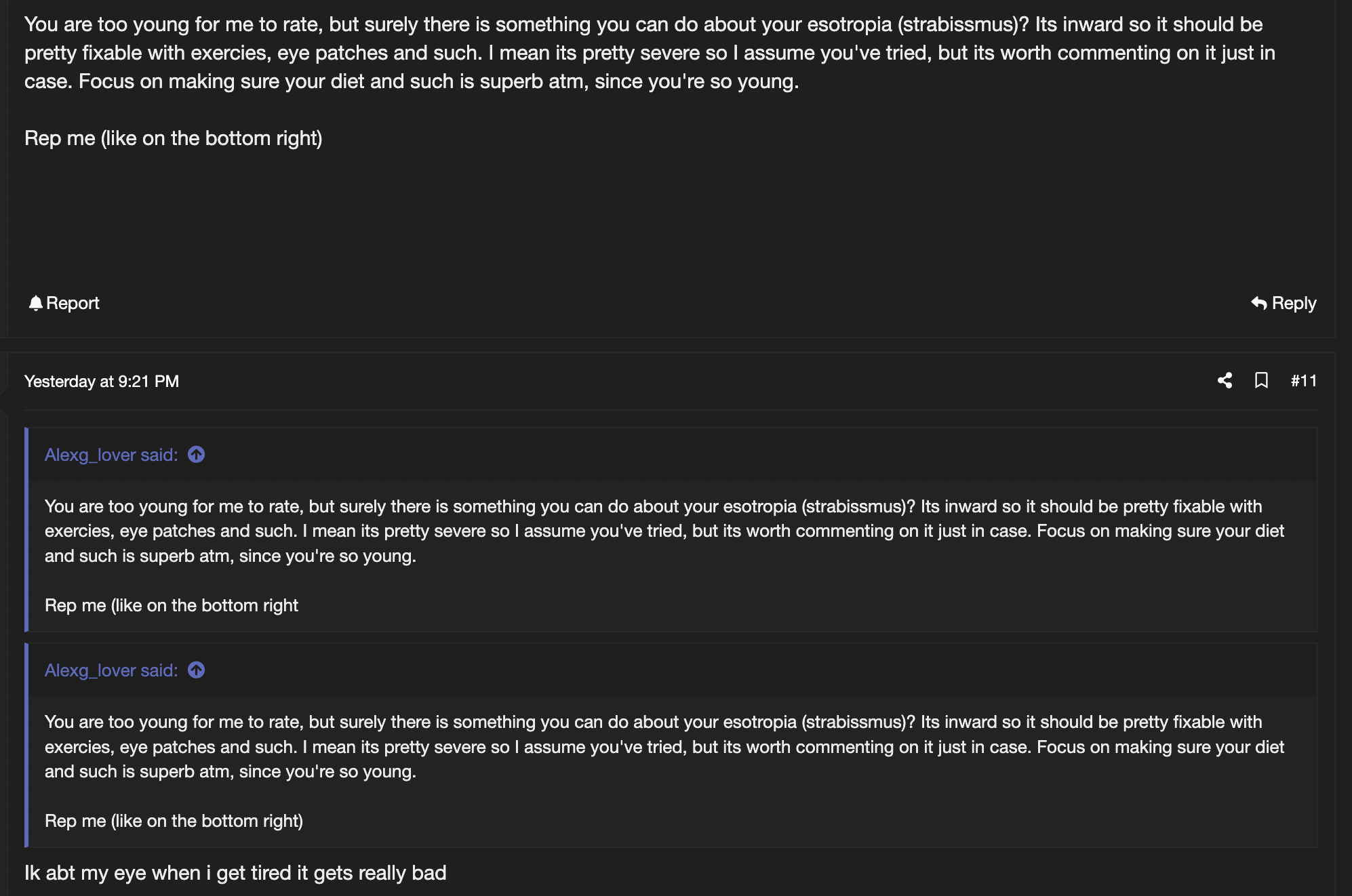
Task: Open second 'Alexg_lover said:' quote header
Action: pyautogui.click(x=111, y=670)
